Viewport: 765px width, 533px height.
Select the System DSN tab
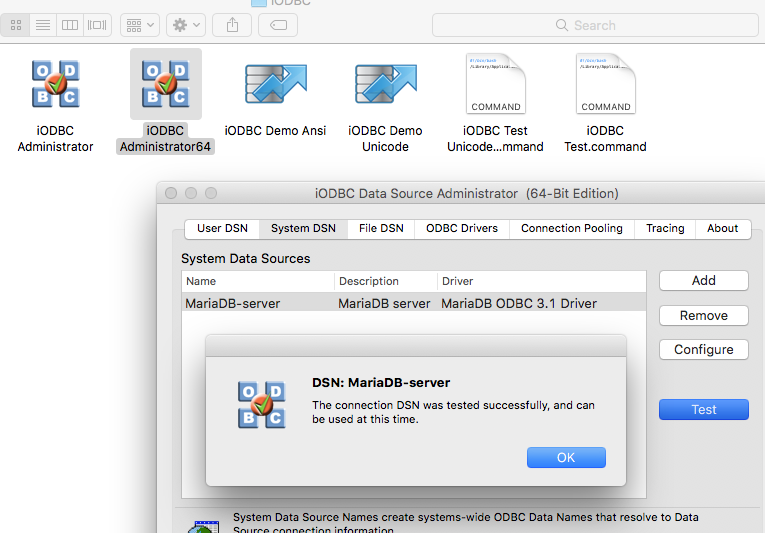(x=303, y=228)
